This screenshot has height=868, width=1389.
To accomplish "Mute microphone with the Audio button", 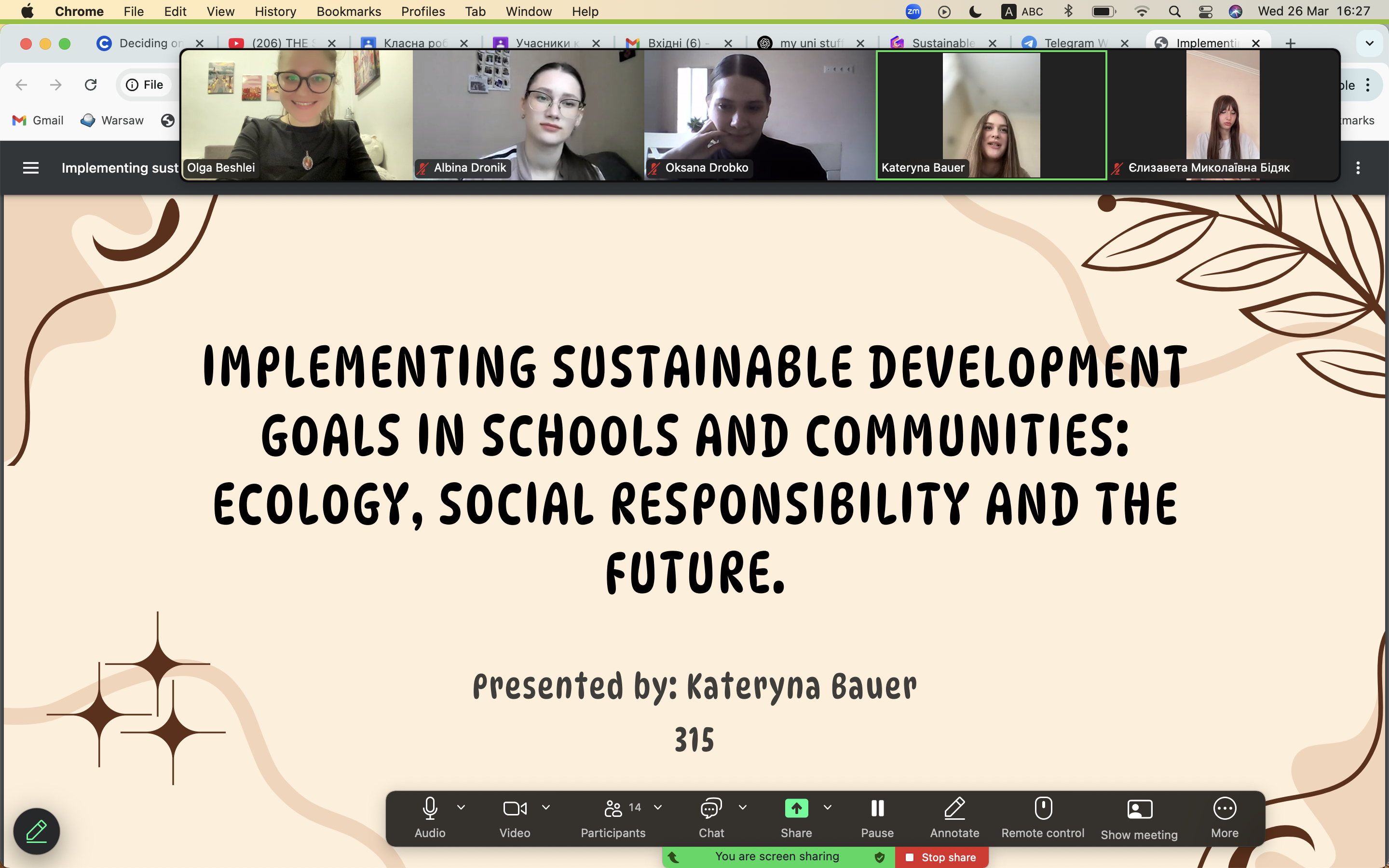I will [429, 817].
